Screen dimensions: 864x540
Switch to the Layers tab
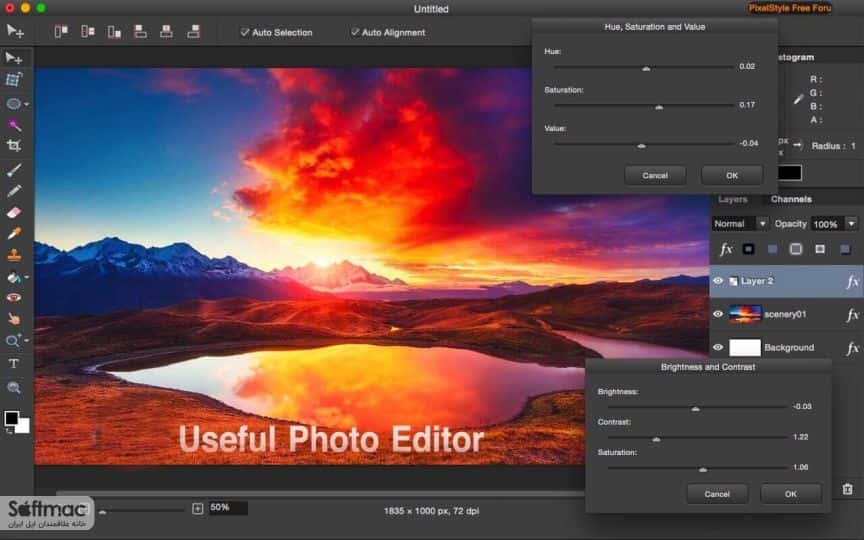point(733,199)
